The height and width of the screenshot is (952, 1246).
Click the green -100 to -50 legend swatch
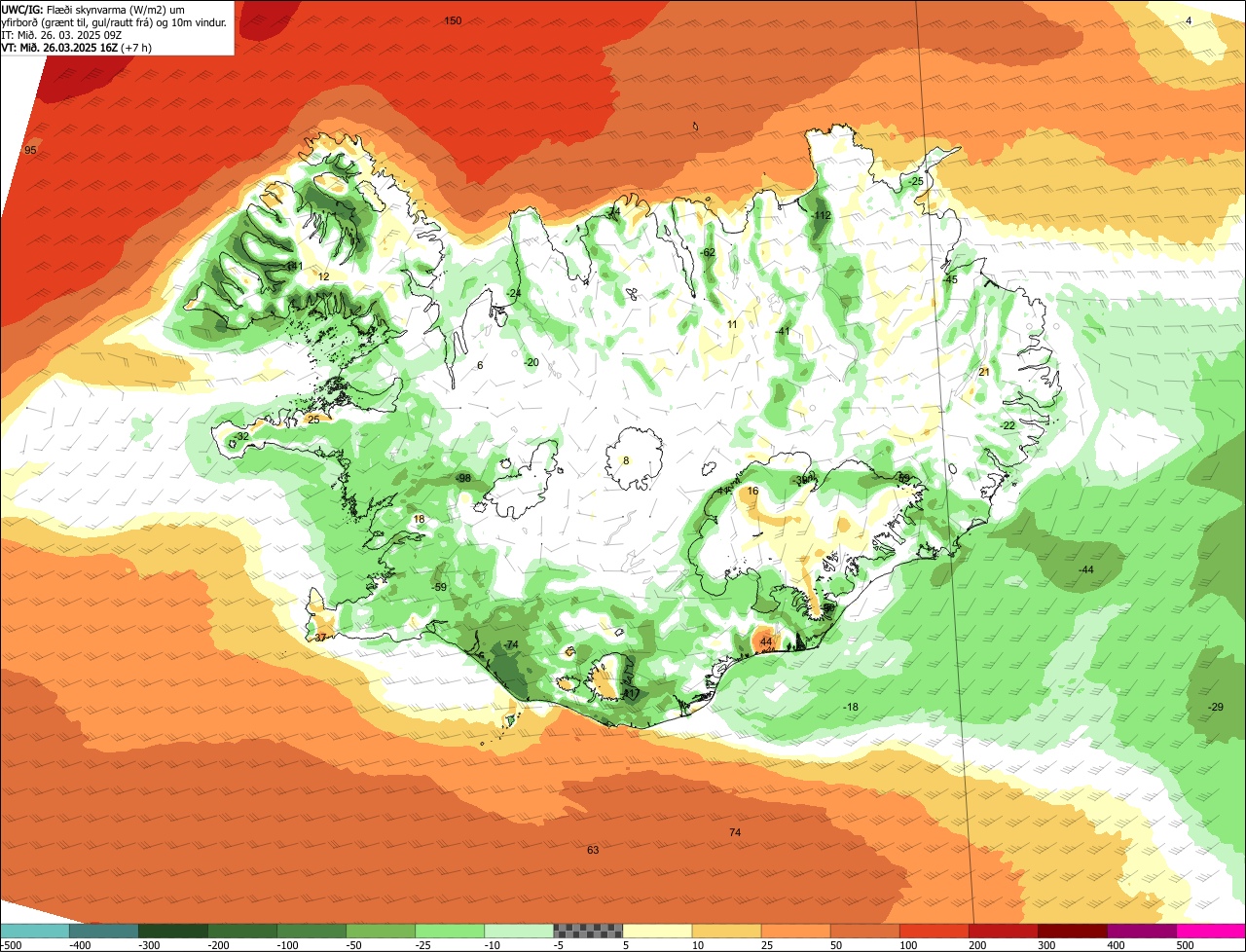coord(311,930)
